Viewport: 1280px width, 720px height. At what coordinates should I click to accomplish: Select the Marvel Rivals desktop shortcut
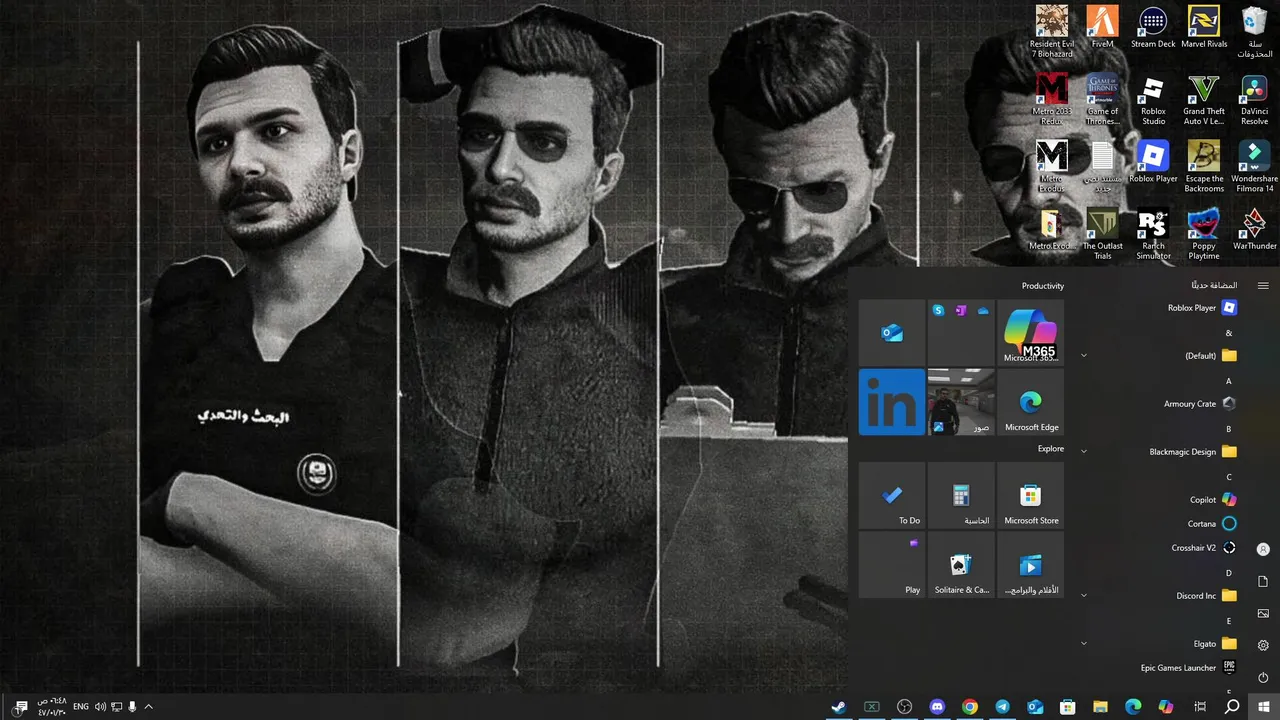pos(1204,27)
